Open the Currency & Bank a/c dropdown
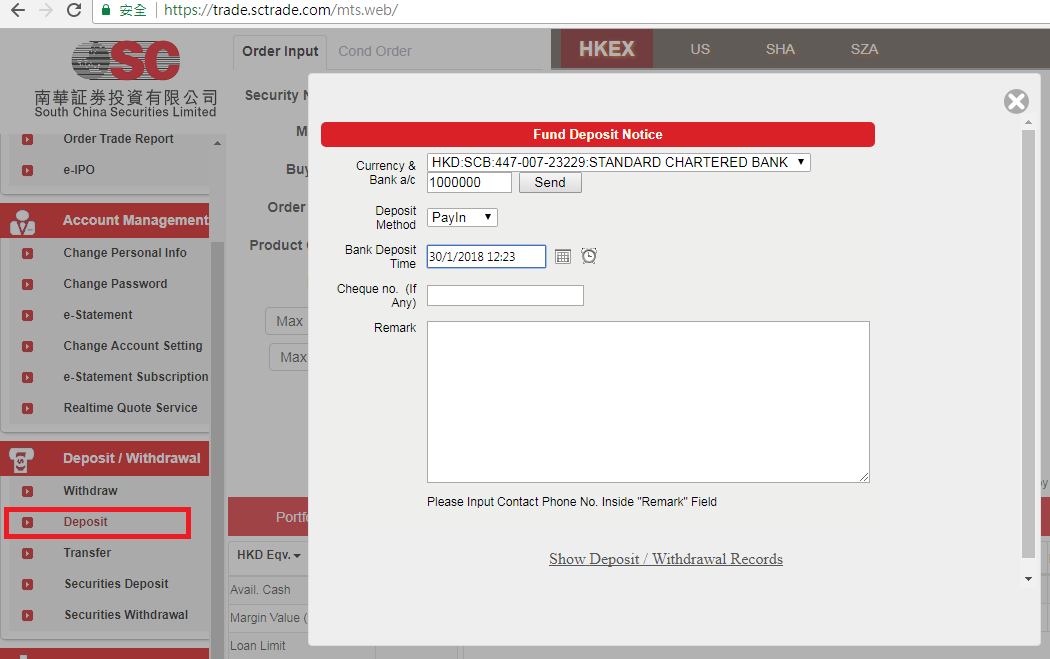The height and width of the screenshot is (659, 1050). pos(618,162)
